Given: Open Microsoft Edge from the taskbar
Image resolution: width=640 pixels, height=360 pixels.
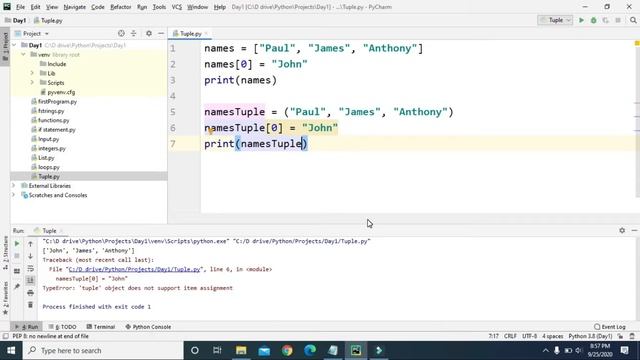Looking at the screenshot, I should (310, 350).
